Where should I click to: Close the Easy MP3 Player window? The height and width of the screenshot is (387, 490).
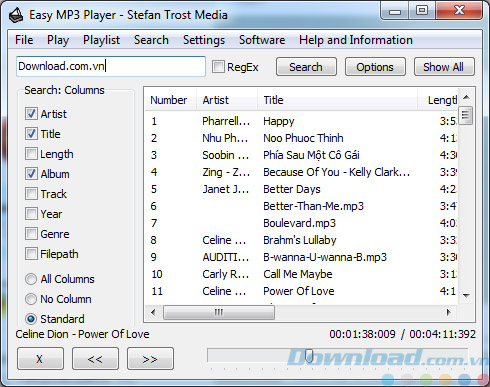coord(459,11)
